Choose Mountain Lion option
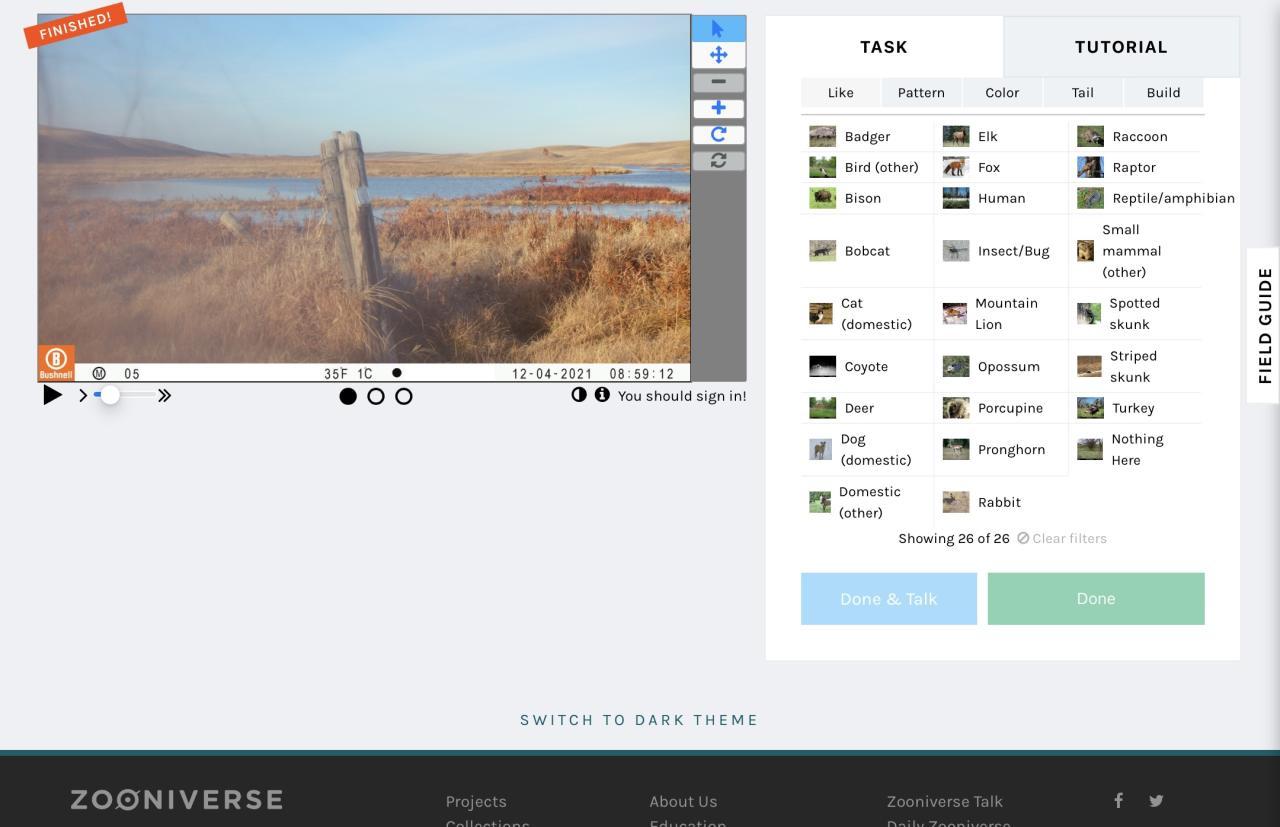The width and height of the screenshot is (1280, 827). click(x=1001, y=314)
